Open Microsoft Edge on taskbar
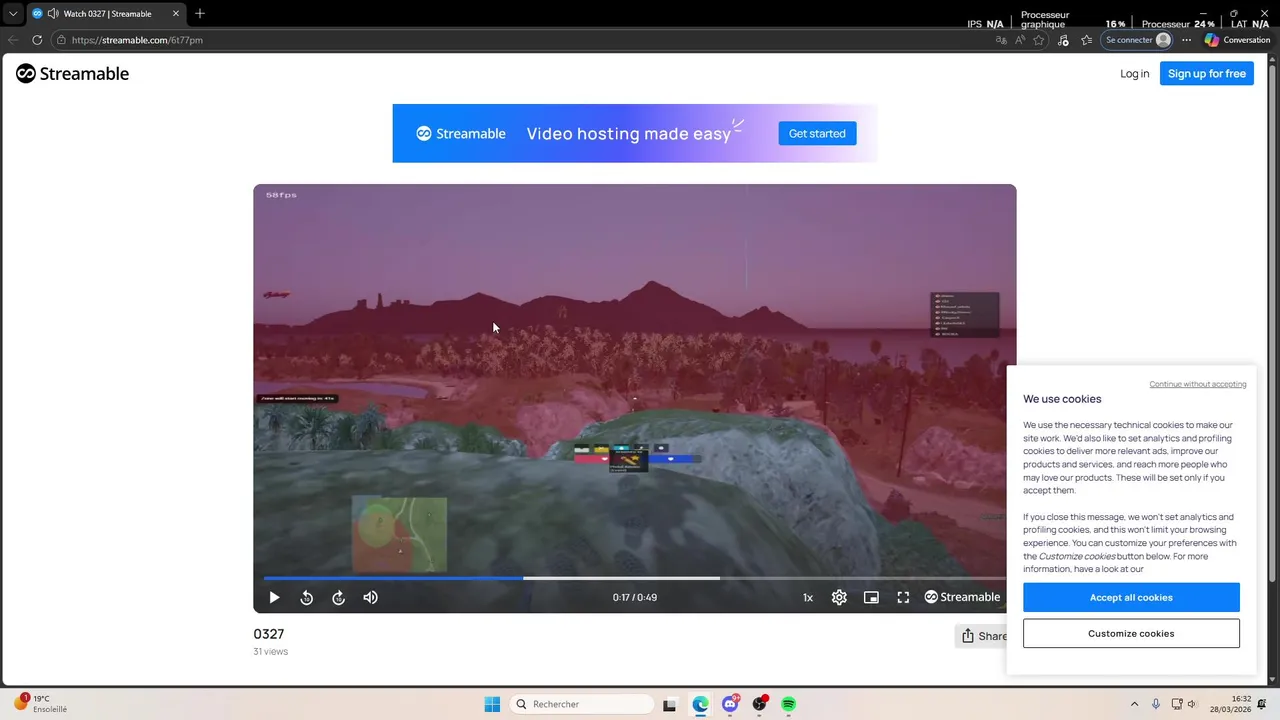The image size is (1280, 720). (x=700, y=704)
